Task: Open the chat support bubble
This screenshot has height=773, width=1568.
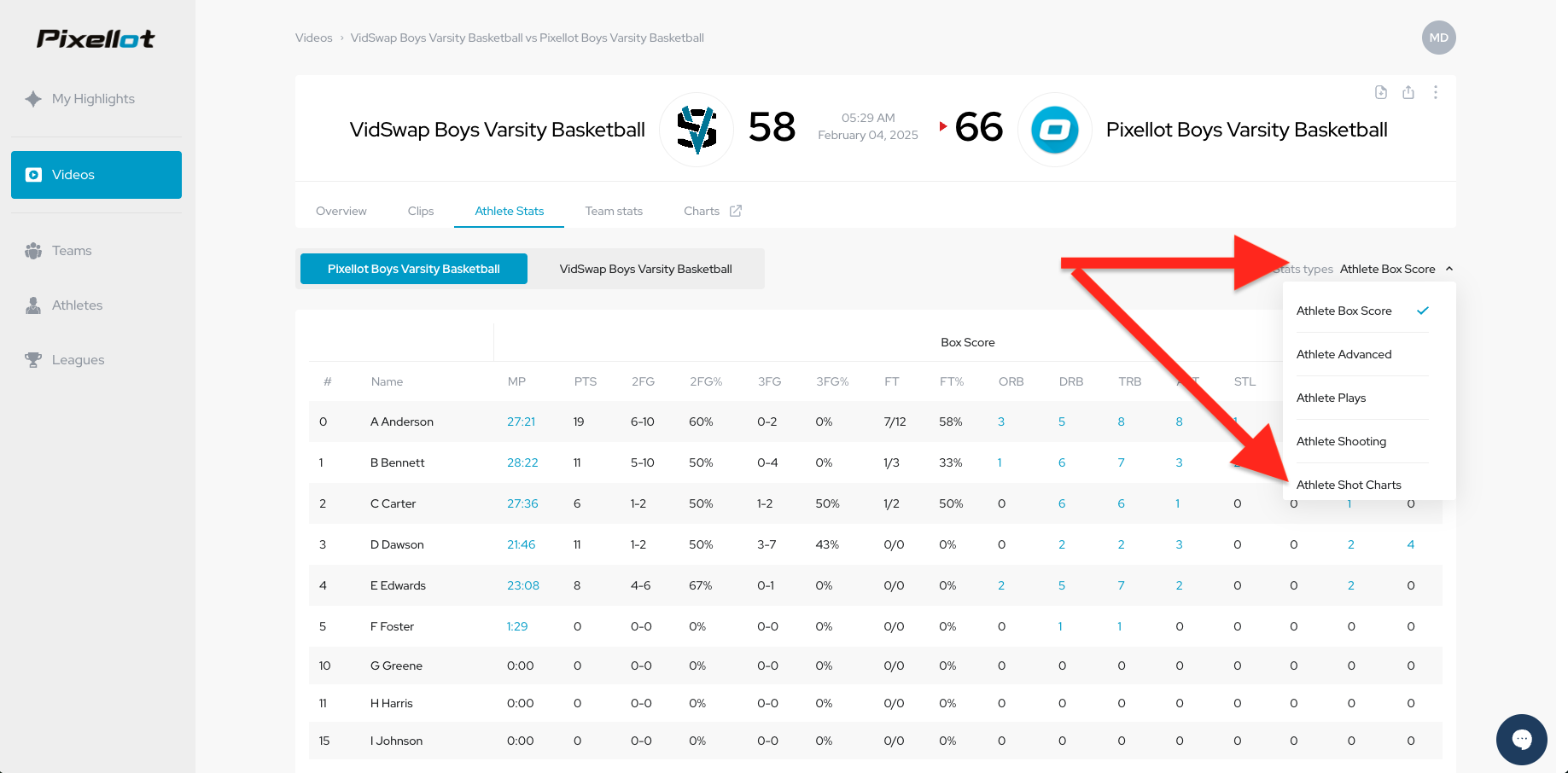Action: [x=1521, y=739]
